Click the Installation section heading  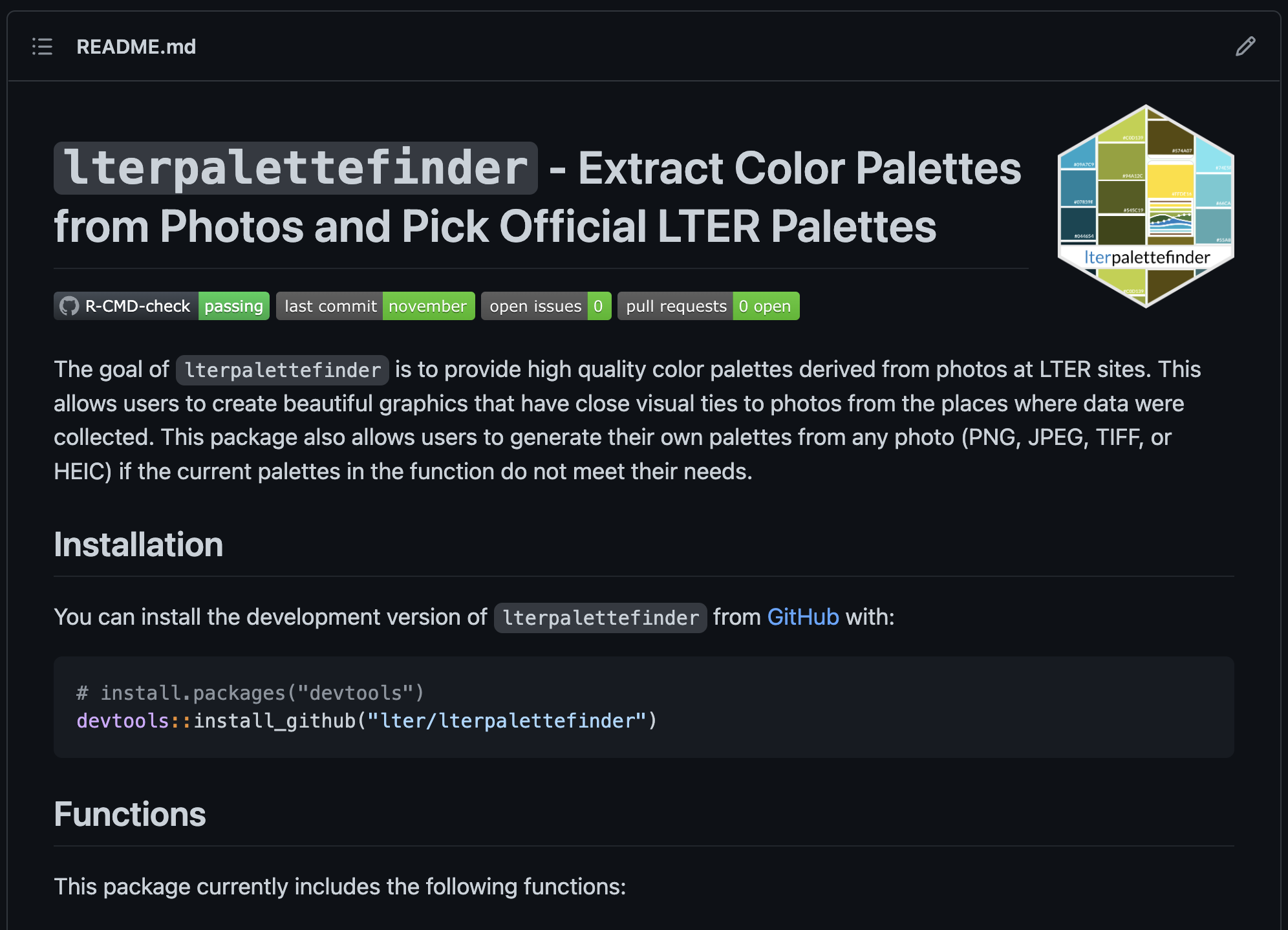[x=138, y=545]
